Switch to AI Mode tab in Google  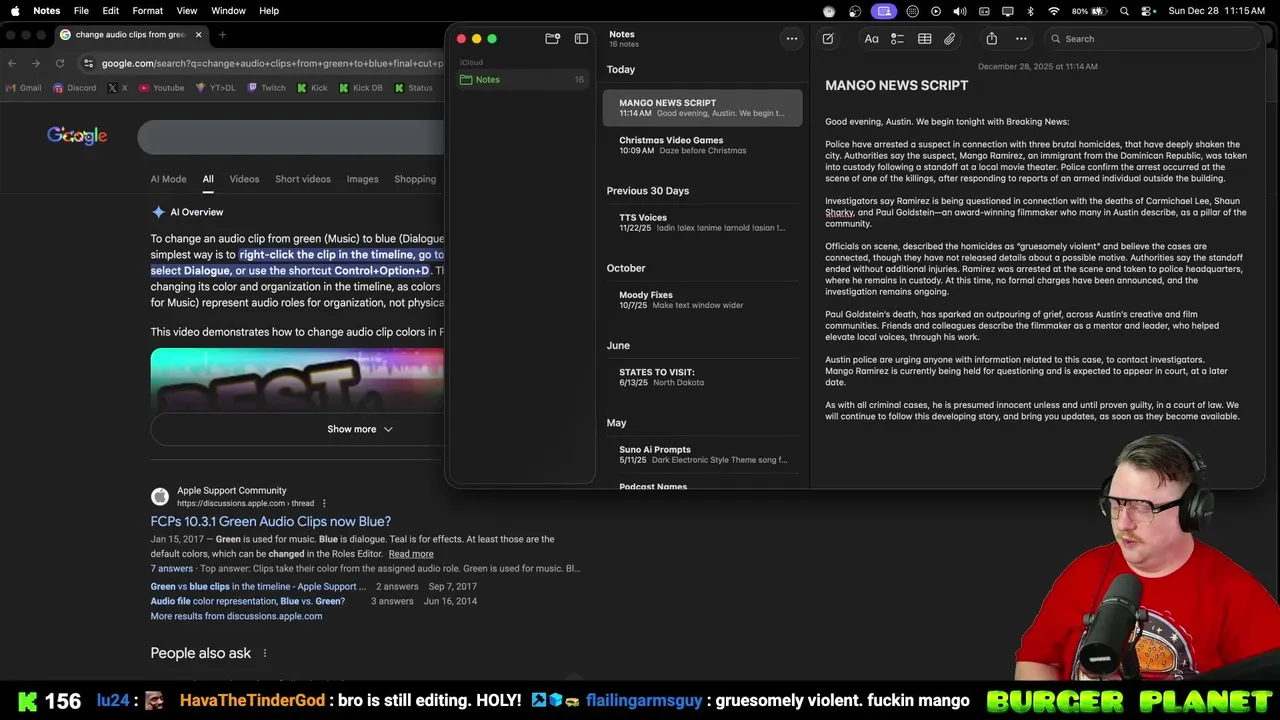click(168, 179)
